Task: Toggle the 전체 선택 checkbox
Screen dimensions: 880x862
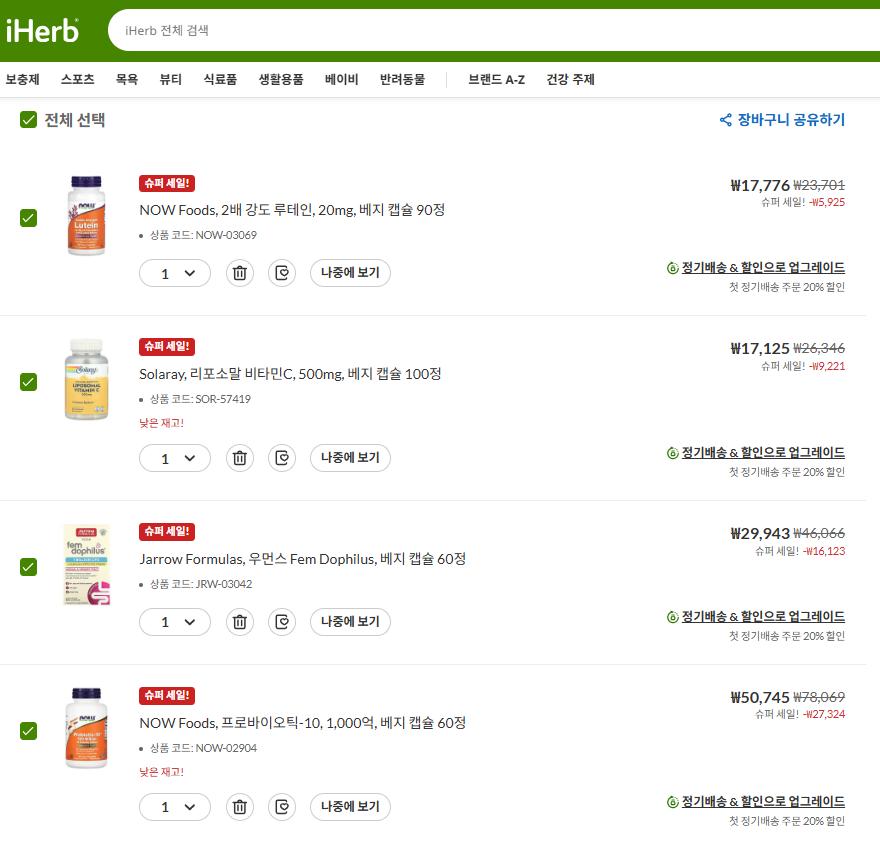Action: 28,120
